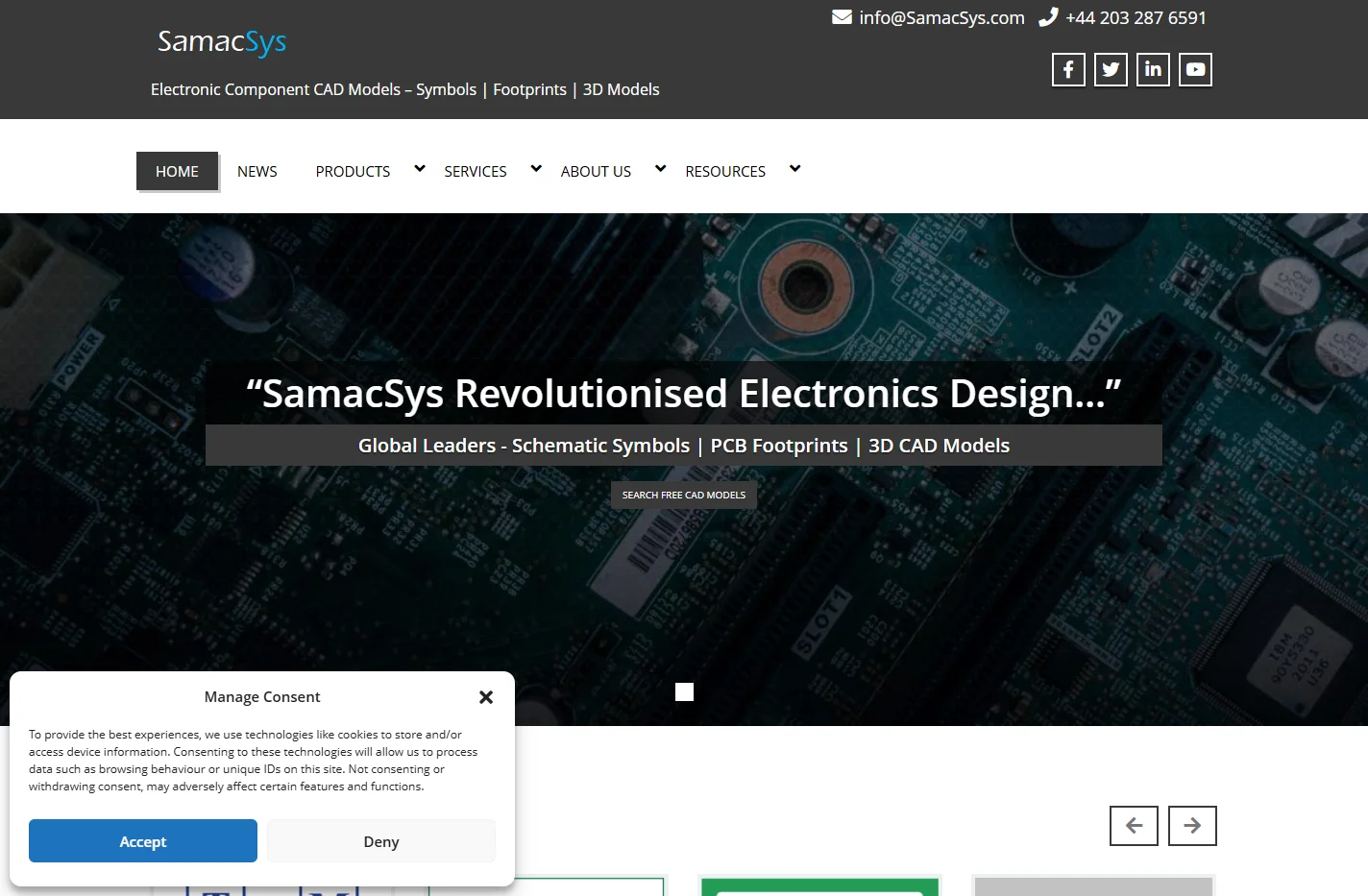
Task: Click the +44 203 287 6591 phone number
Action: click(1136, 17)
